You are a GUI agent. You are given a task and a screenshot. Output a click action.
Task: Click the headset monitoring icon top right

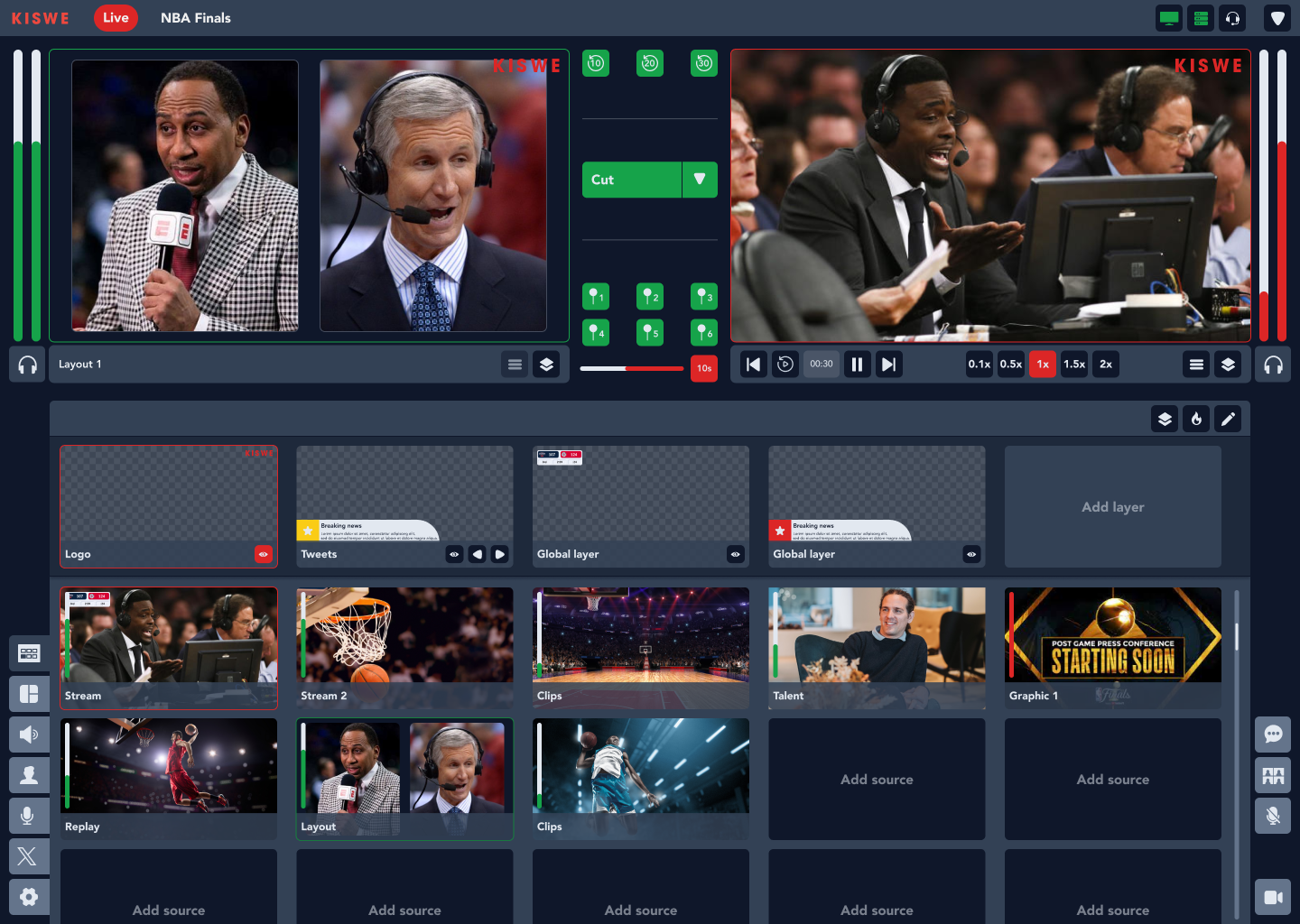point(1232,17)
